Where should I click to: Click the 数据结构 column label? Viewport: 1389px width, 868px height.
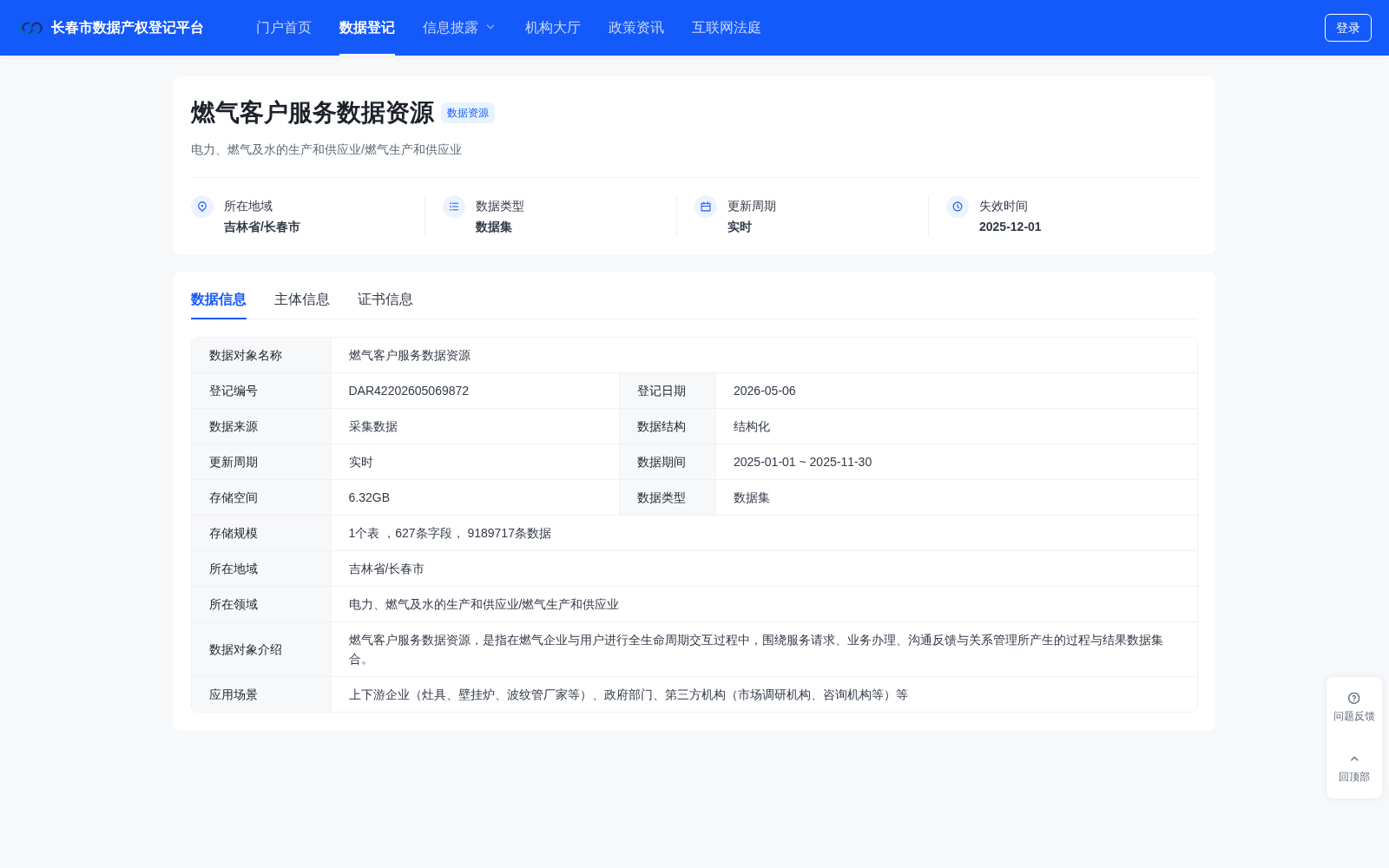[x=662, y=426]
